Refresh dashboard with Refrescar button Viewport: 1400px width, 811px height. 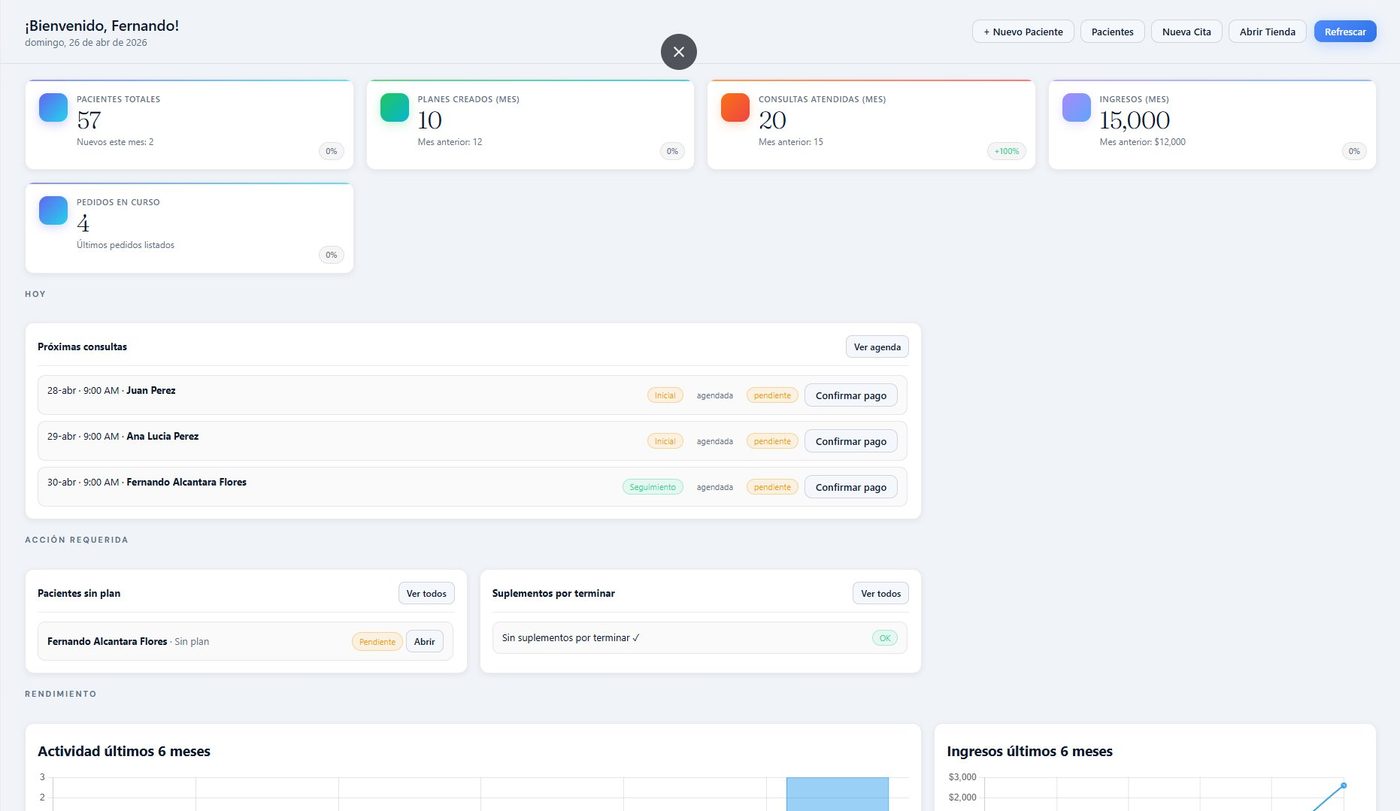point(1345,32)
